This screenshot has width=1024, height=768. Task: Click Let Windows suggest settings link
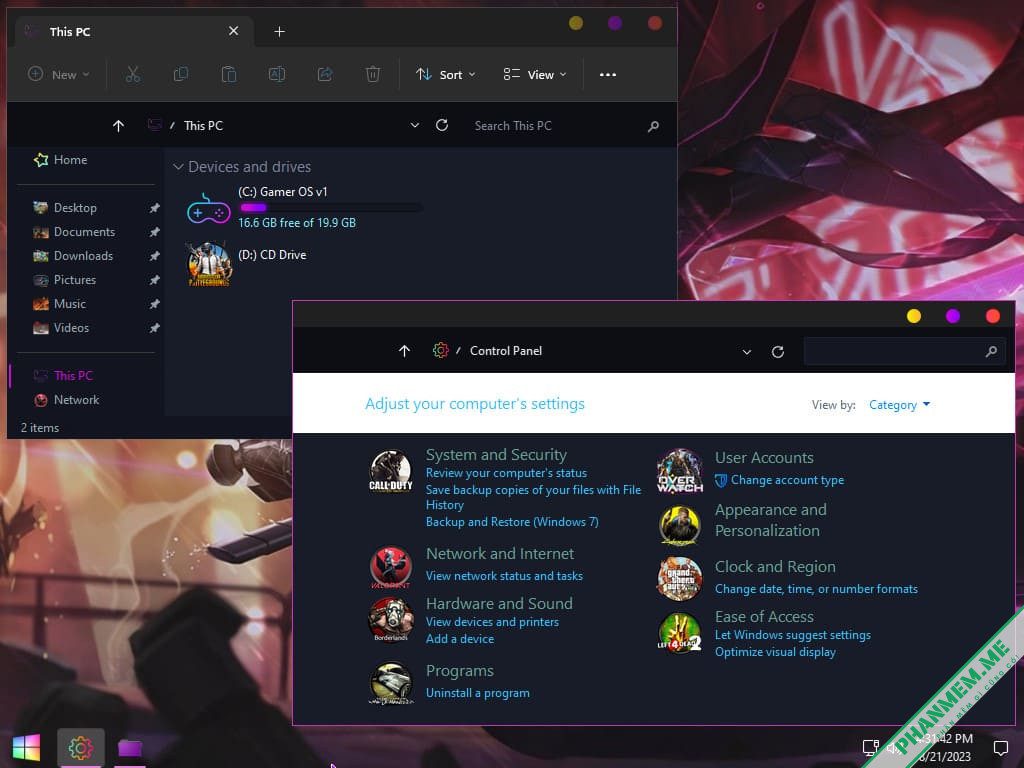[x=793, y=635]
